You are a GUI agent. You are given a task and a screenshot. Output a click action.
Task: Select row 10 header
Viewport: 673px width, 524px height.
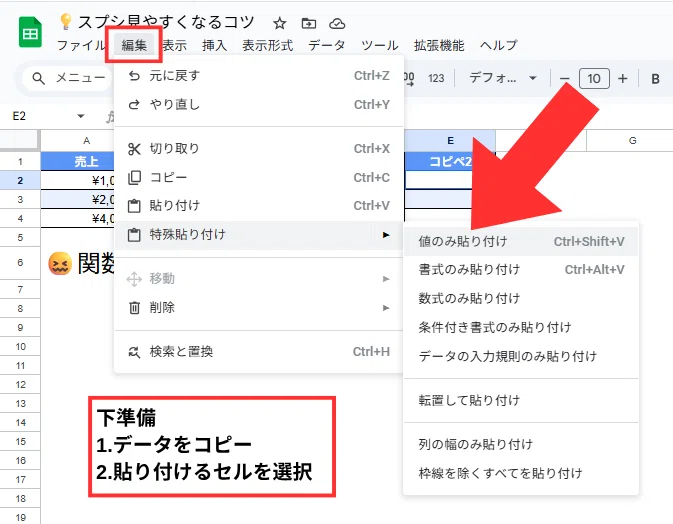click(20, 346)
